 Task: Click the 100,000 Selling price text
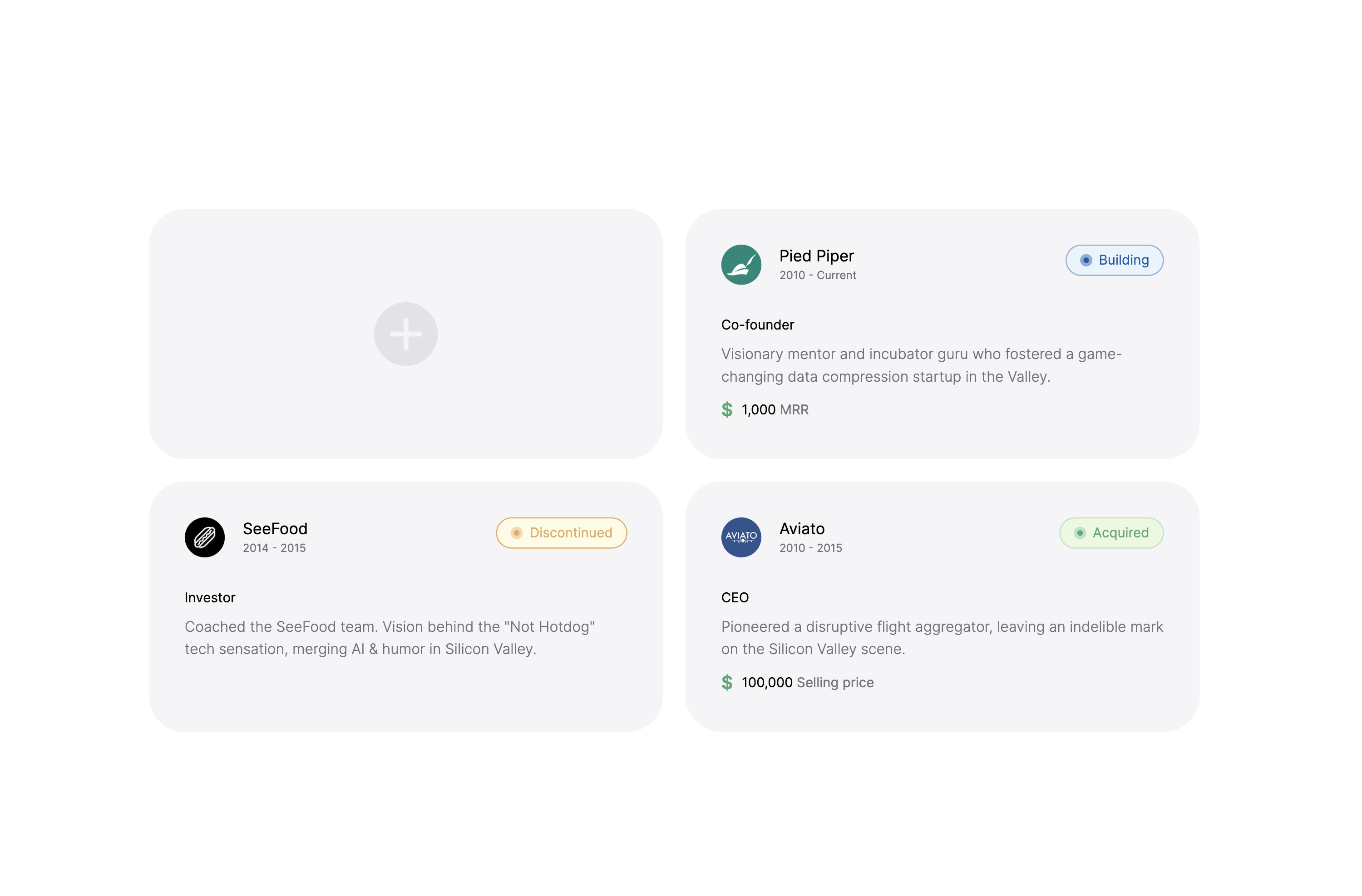(808, 683)
